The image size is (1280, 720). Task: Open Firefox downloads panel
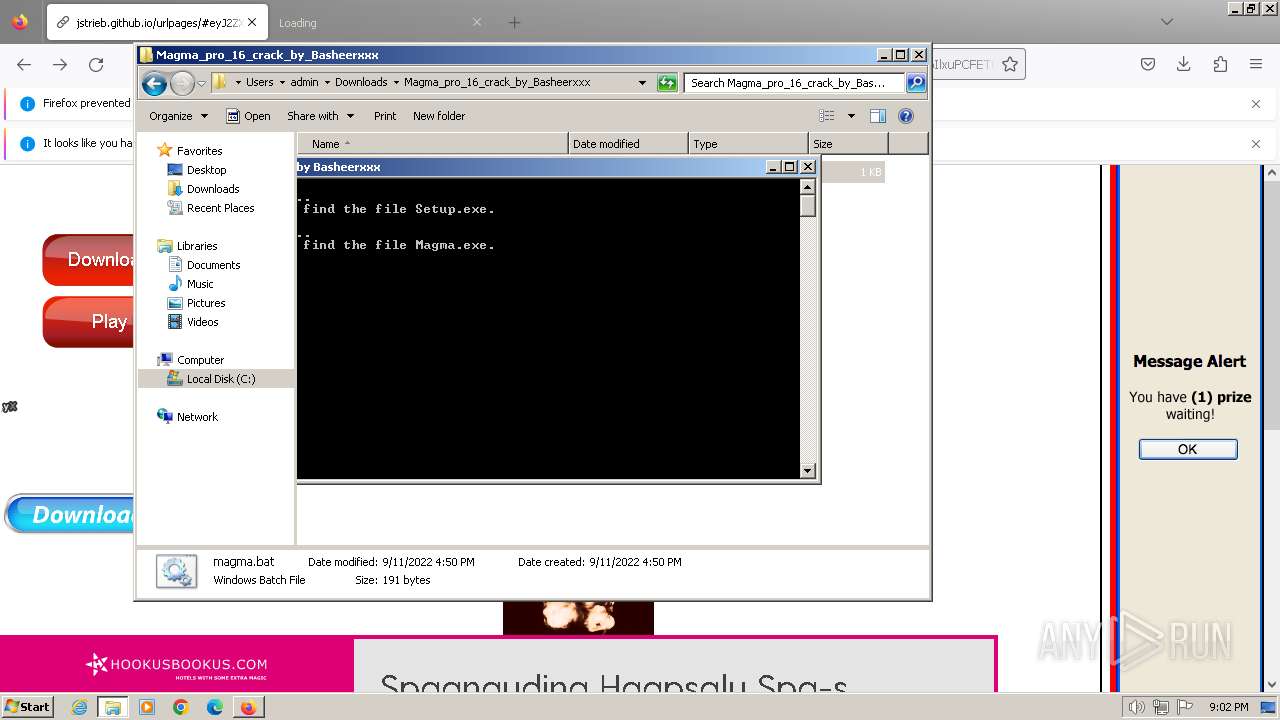click(x=1184, y=64)
